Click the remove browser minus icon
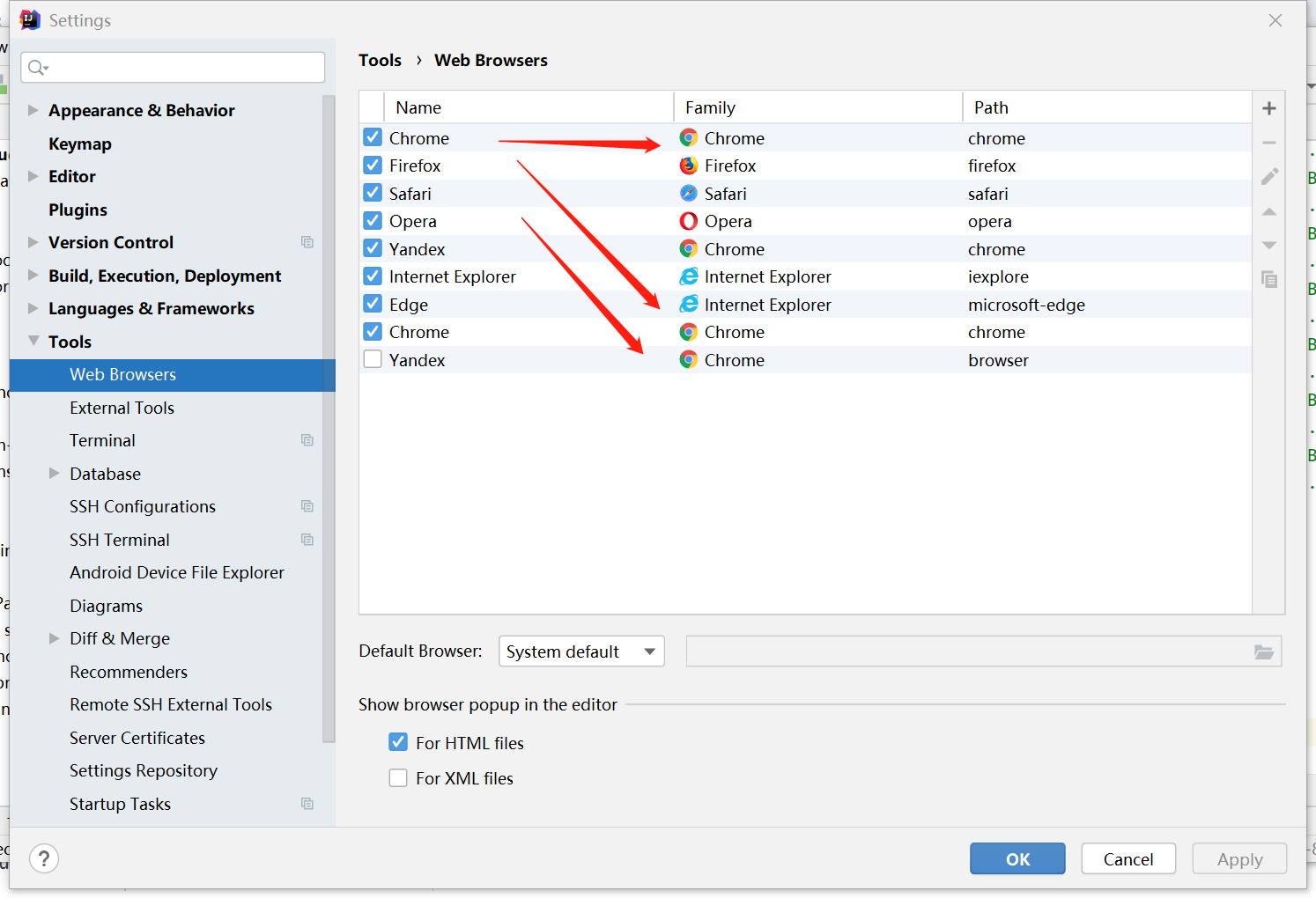Screen dimensions: 1316x898 (x=1268, y=143)
